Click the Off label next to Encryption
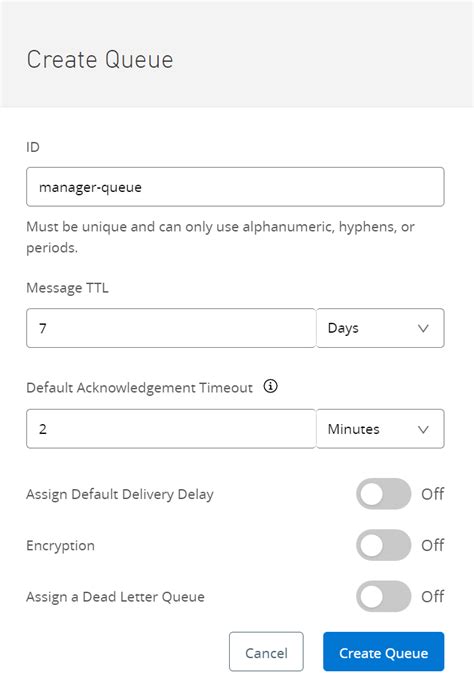 coord(432,546)
